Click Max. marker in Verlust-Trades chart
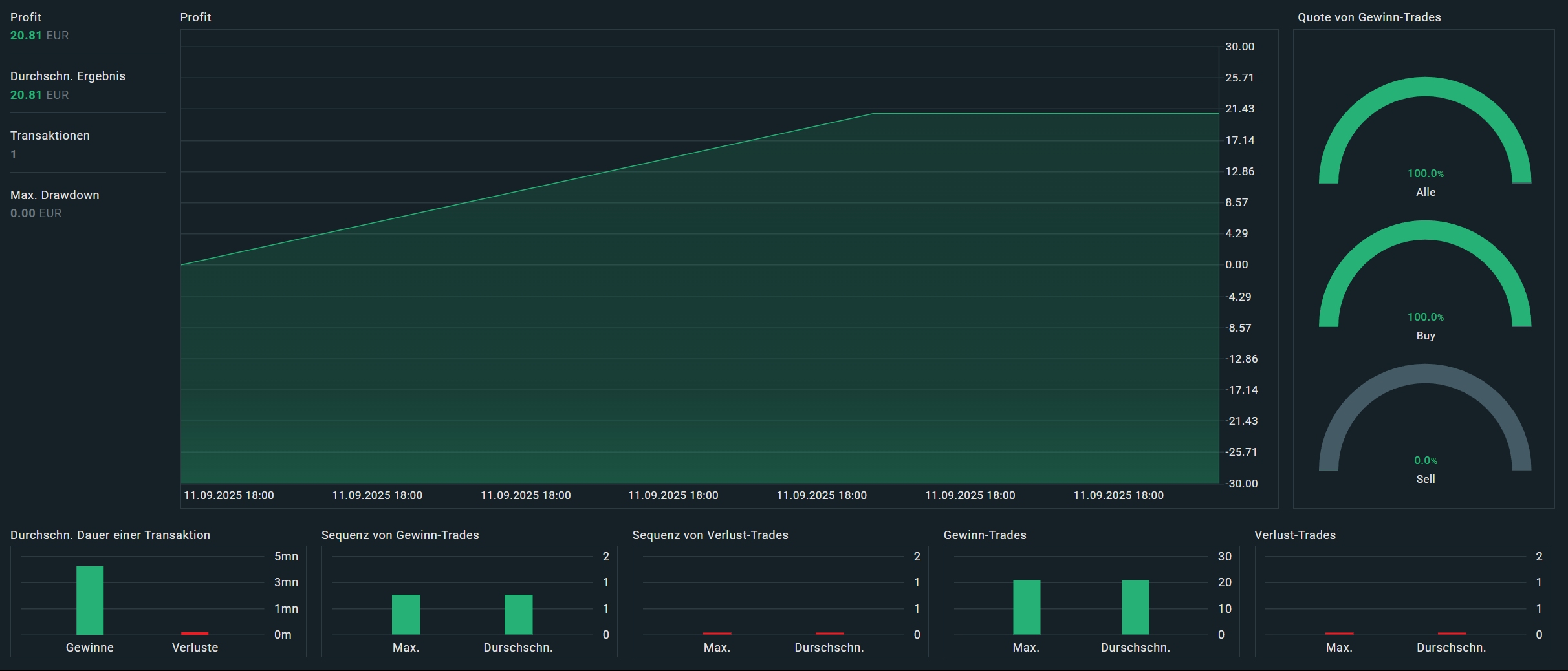The image size is (1568, 671). click(x=1339, y=633)
